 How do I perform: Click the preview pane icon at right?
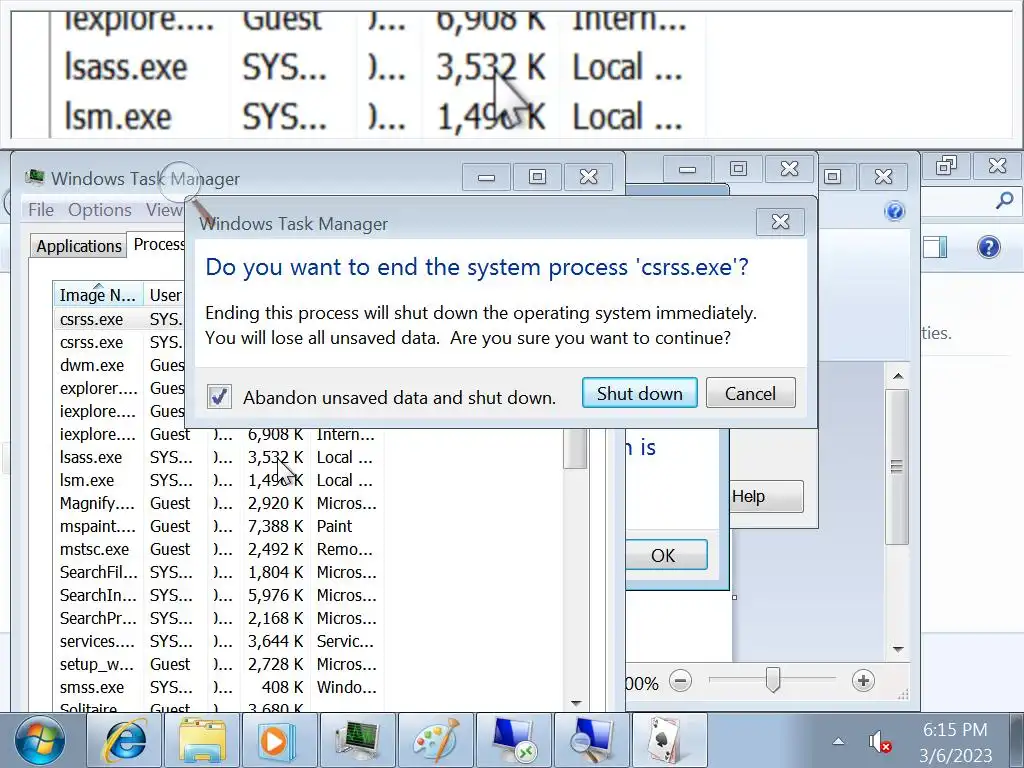935,247
